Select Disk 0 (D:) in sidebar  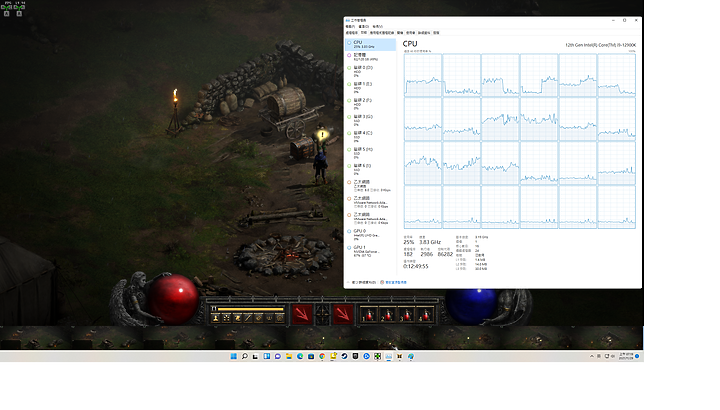[370, 71]
